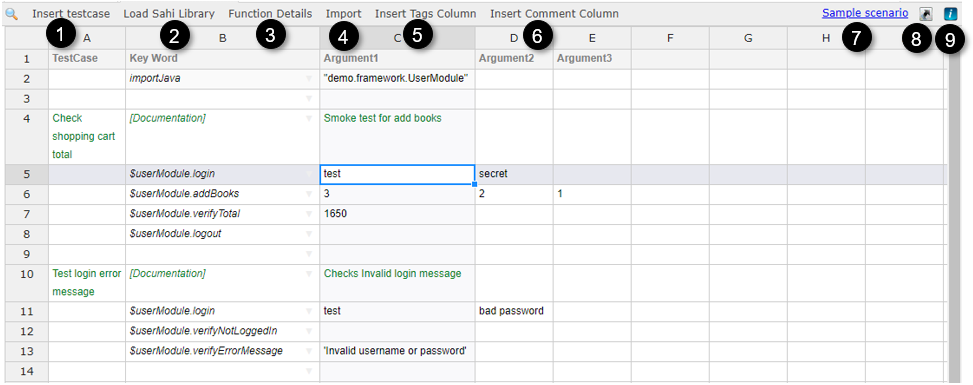973x385 pixels.
Task: Select column header B
Action: point(223,38)
